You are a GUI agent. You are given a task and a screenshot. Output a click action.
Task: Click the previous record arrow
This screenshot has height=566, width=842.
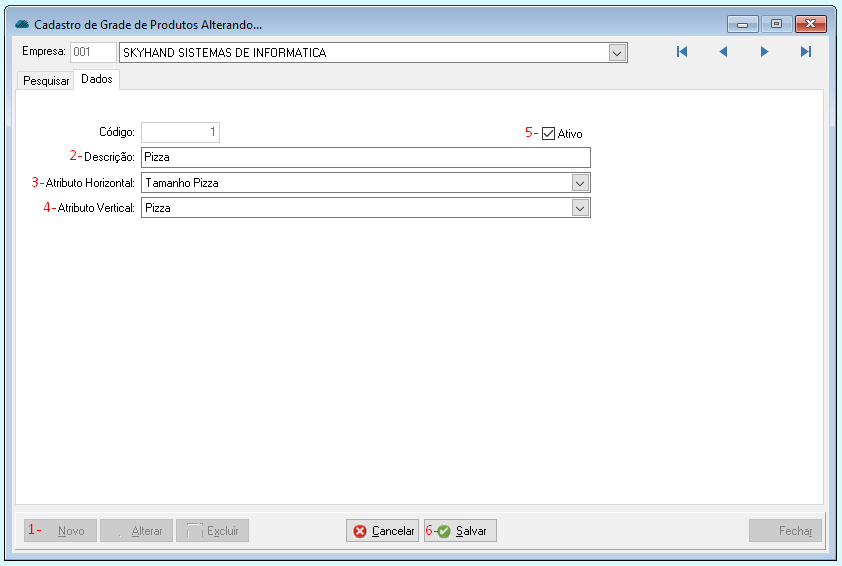723,52
